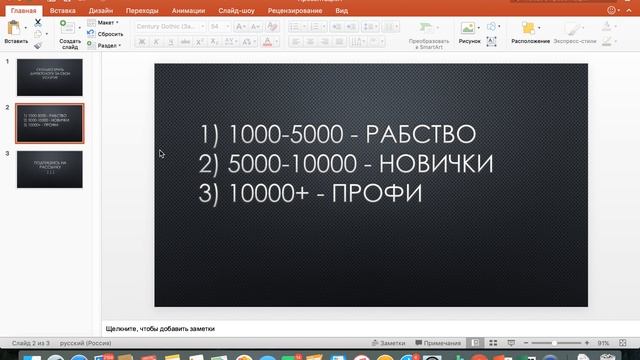
Task: Switch to the Вид tab
Action: (x=342, y=11)
